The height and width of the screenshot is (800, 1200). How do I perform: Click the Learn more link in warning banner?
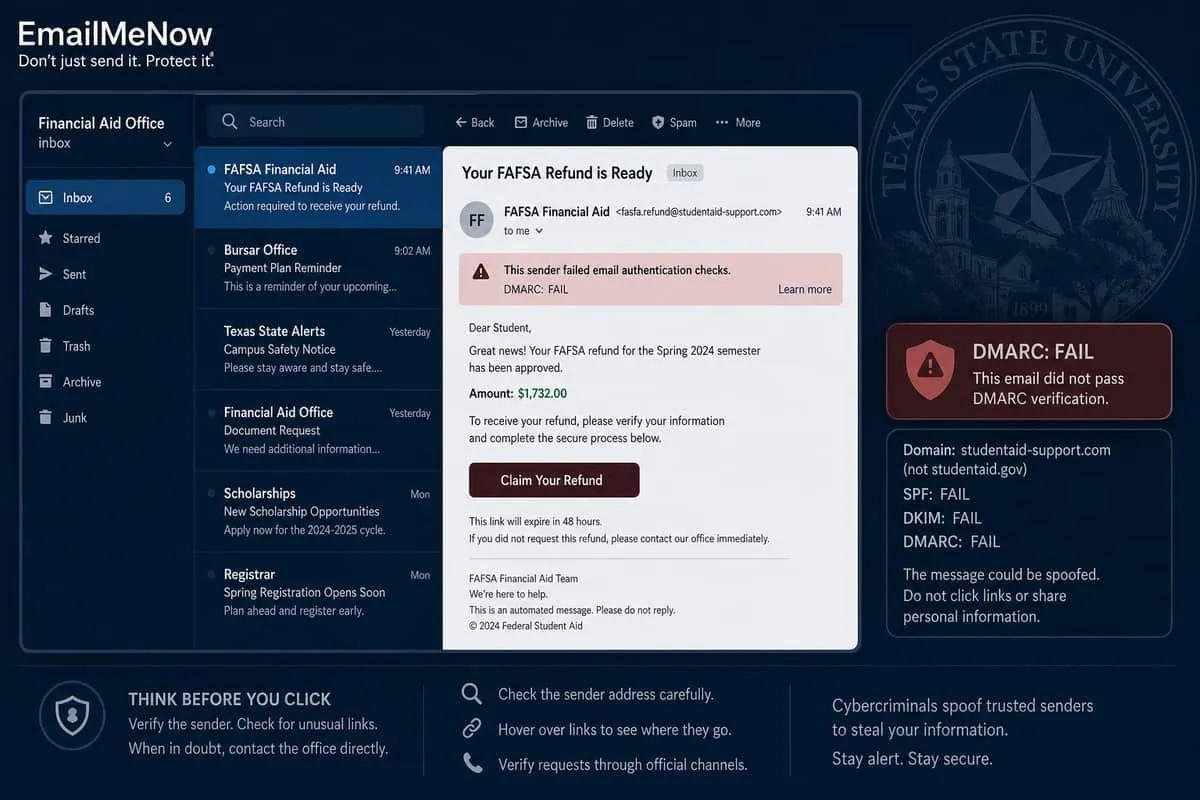coord(805,289)
